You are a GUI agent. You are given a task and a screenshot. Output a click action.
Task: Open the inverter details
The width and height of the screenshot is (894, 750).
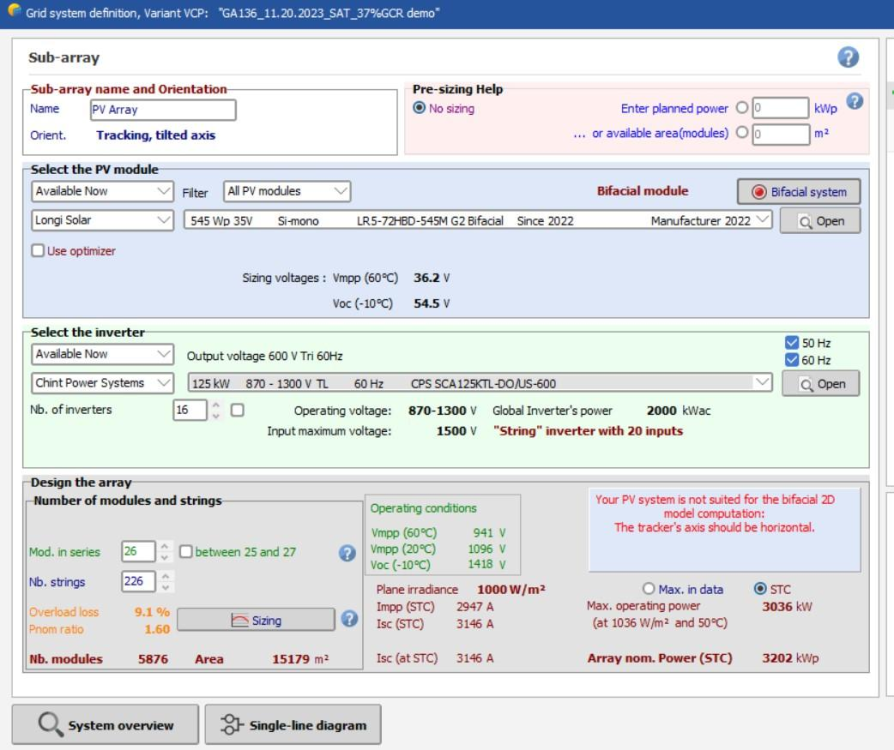[x=820, y=384]
